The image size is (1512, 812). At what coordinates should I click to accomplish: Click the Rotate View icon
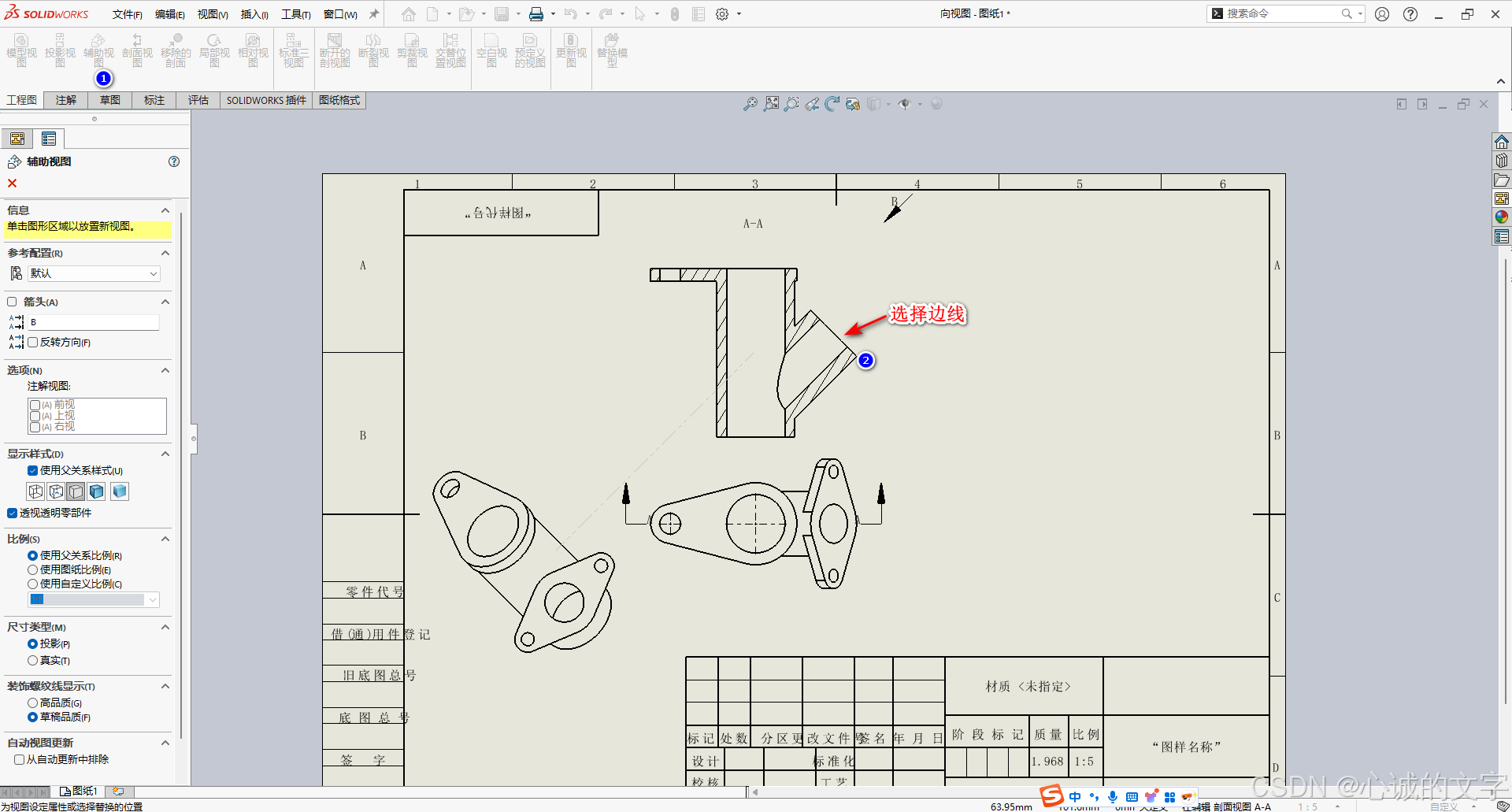point(832,104)
